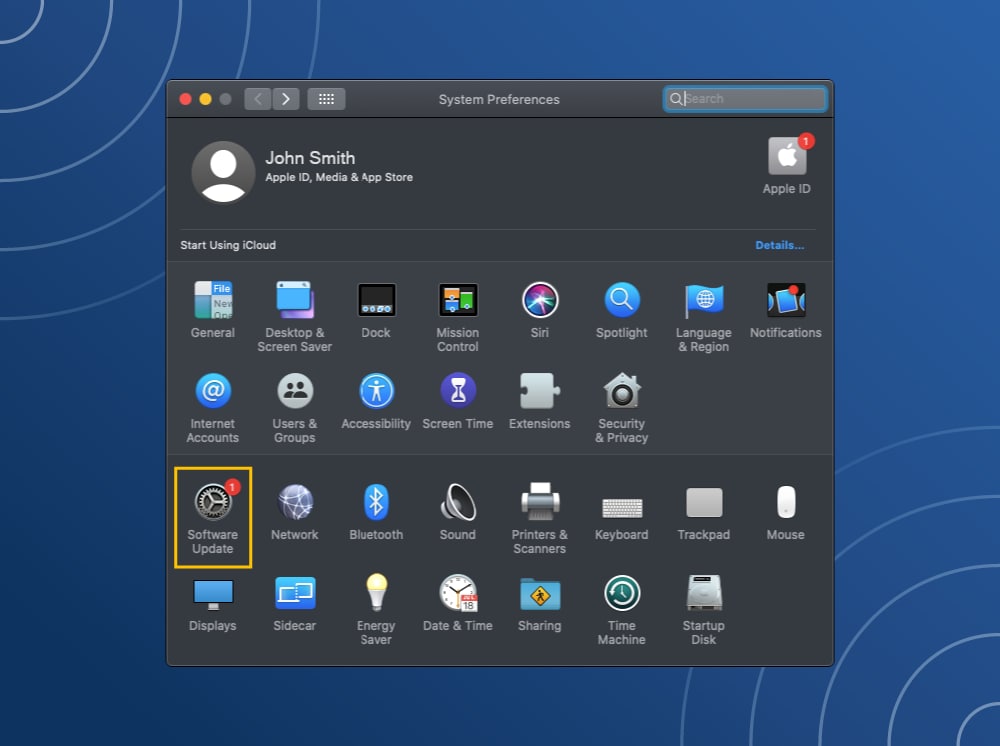Open Mission Control preferences
Viewport: 1000px width, 746px height.
point(458,317)
